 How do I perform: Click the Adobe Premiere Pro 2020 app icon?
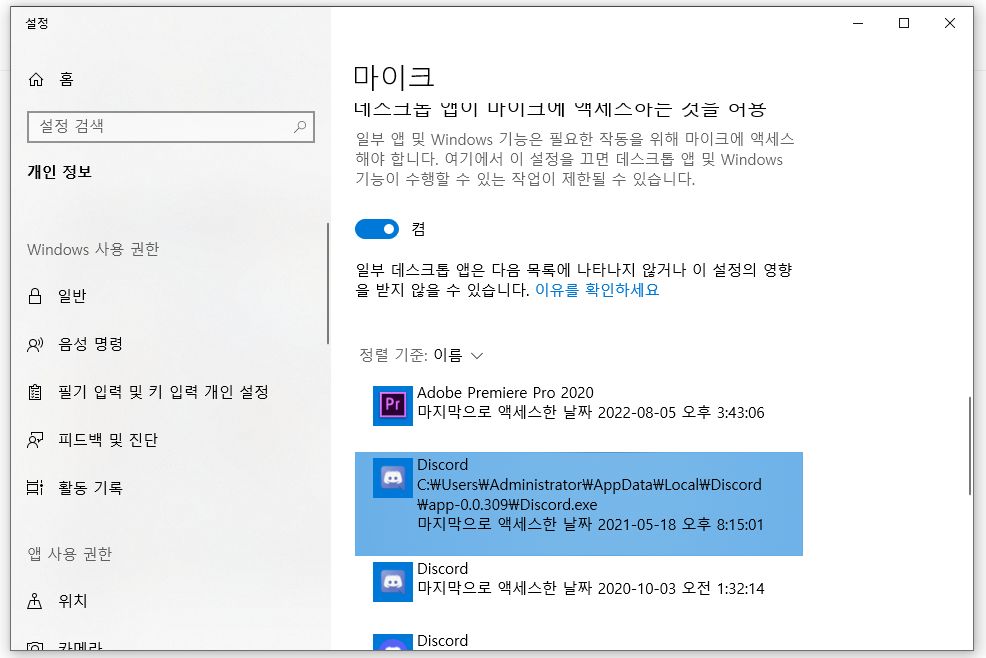[x=392, y=404]
